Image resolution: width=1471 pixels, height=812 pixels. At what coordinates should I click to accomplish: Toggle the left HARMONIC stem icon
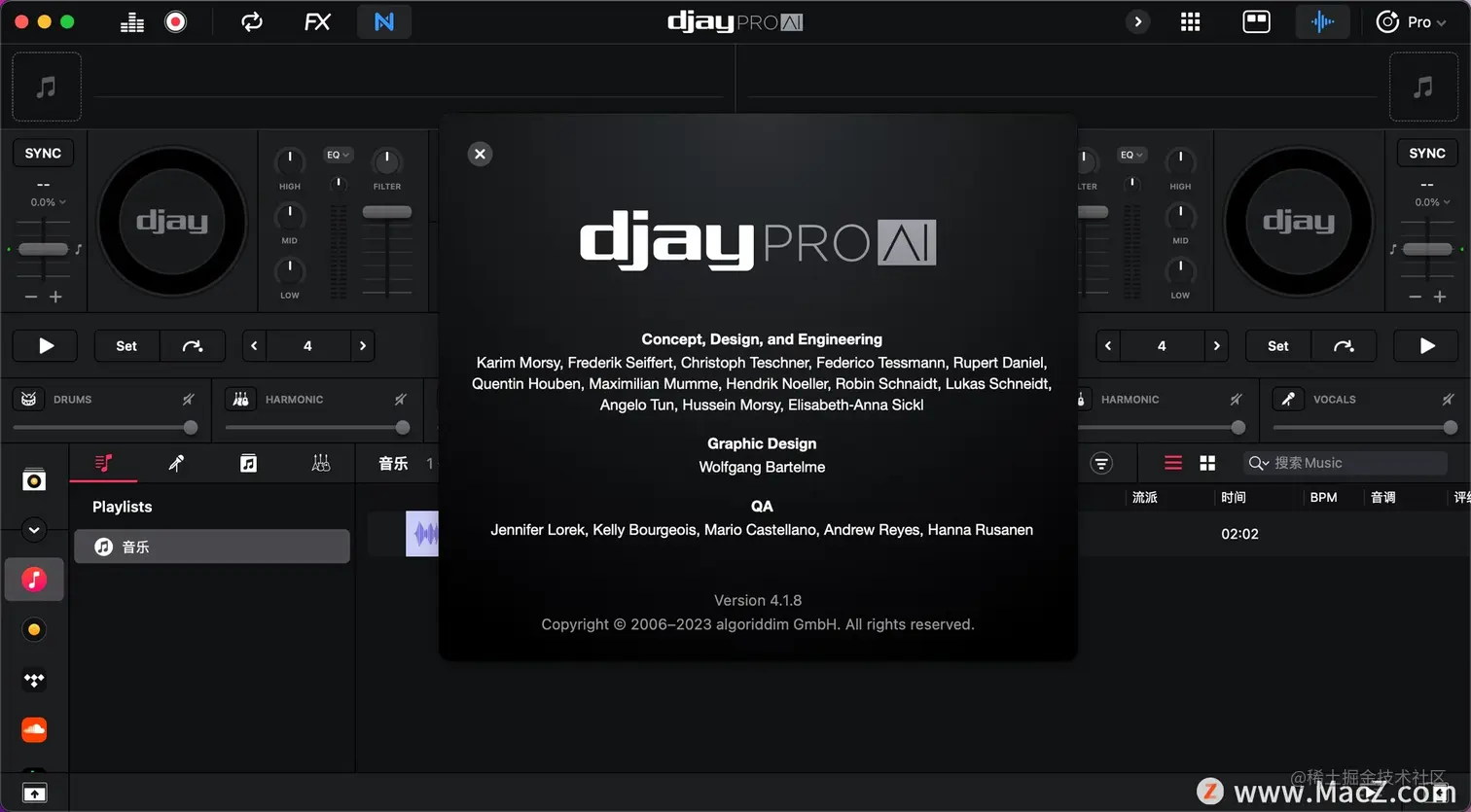[x=240, y=399]
